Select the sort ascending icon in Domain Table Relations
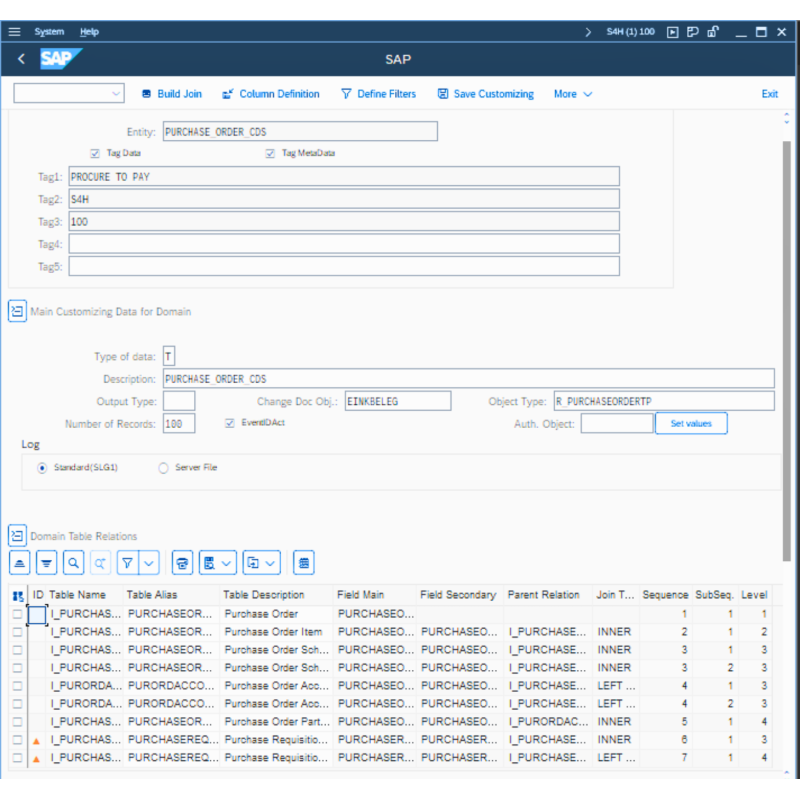 pyautogui.click(x=19, y=562)
